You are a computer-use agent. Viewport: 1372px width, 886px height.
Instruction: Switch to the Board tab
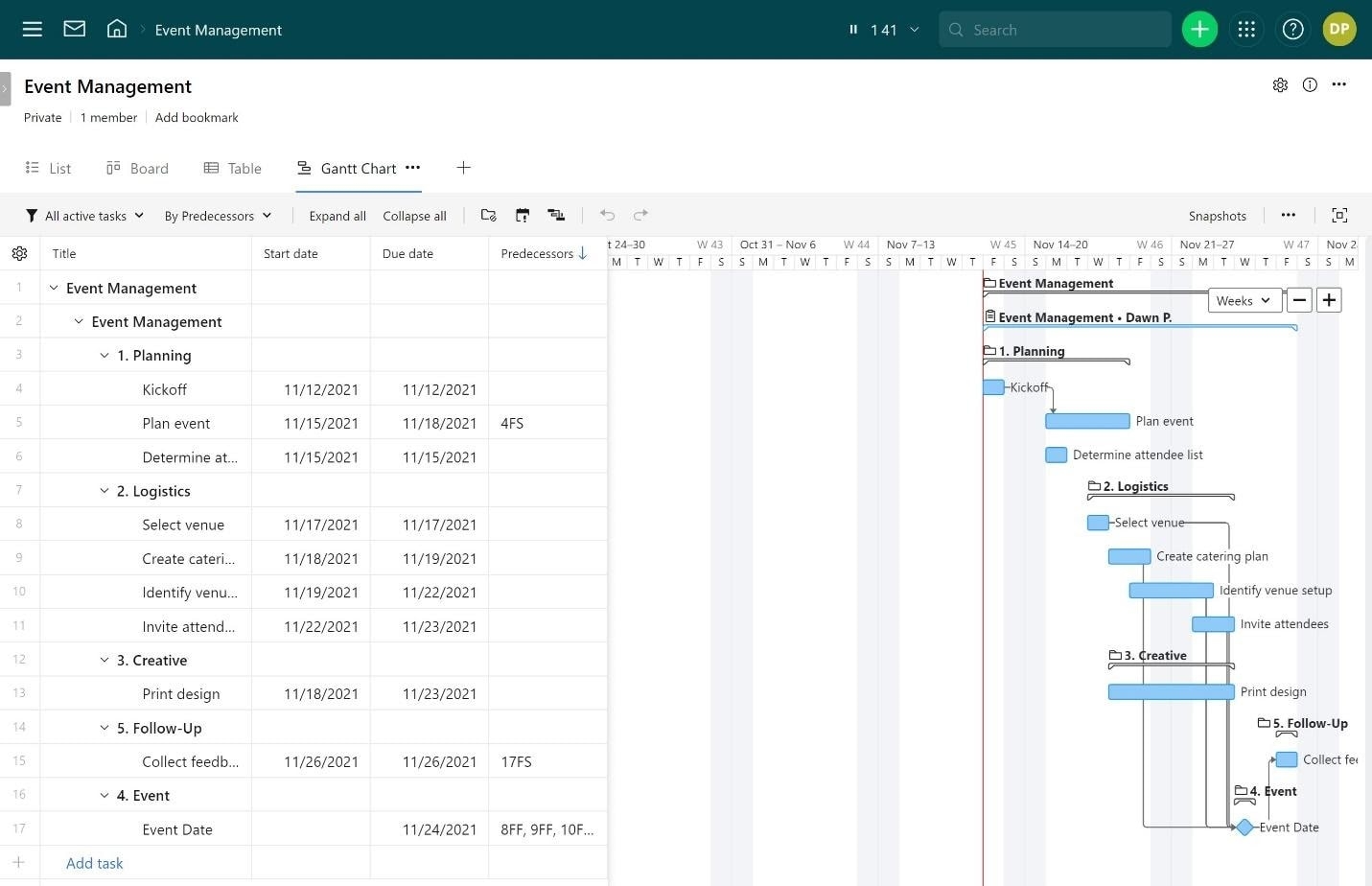click(137, 168)
